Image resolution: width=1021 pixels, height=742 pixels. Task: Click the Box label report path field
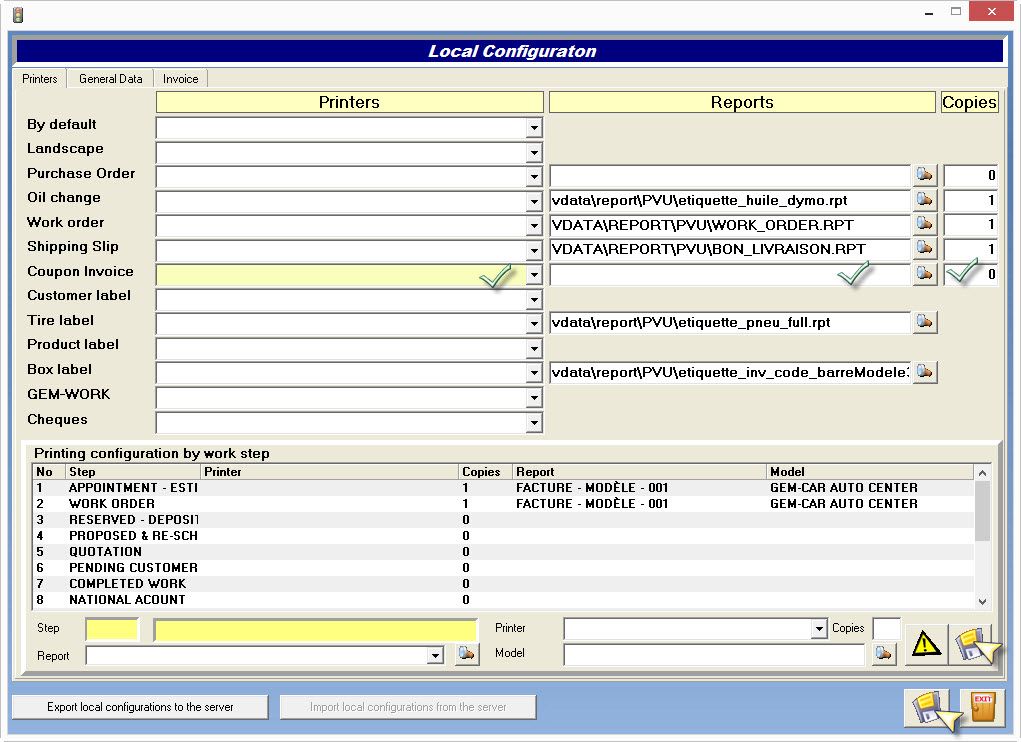(x=730, y=373)
